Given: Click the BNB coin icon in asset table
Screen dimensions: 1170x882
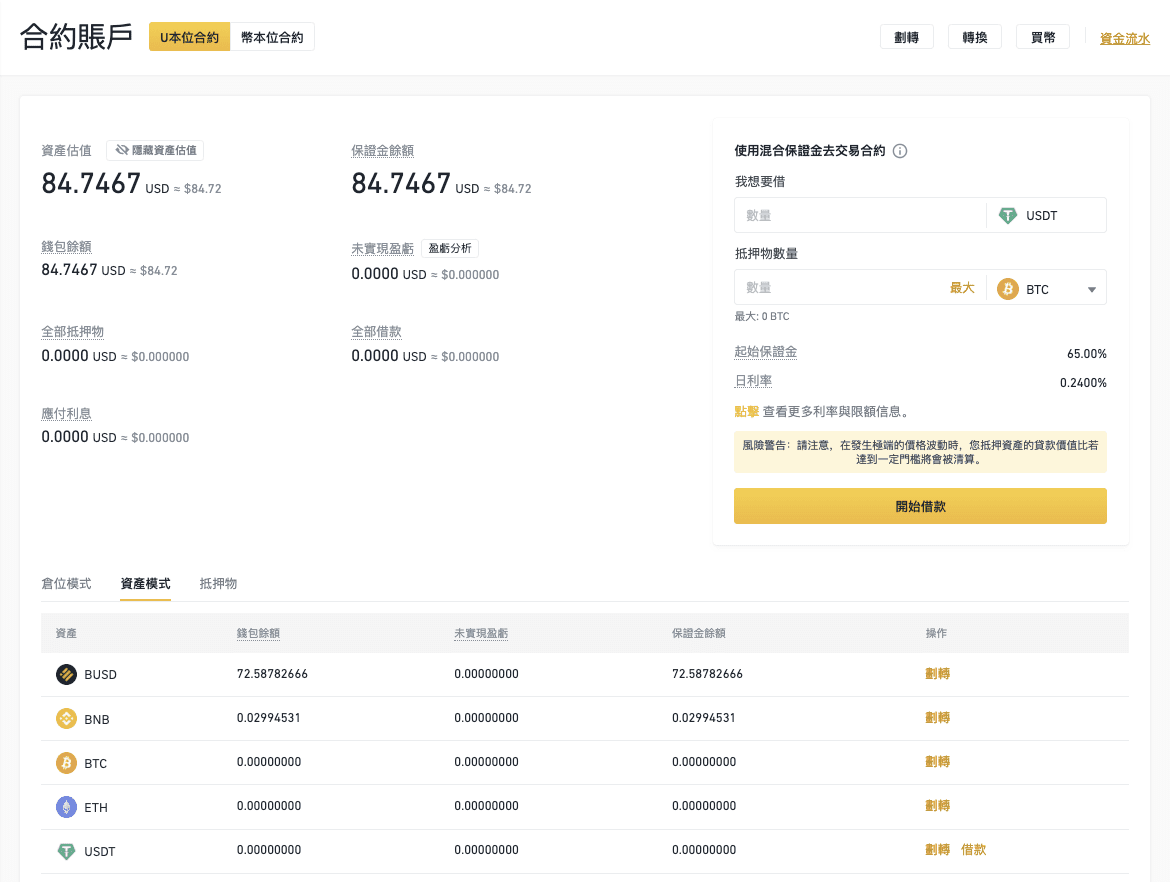Looking at the screenshot, I should point(66,719).
